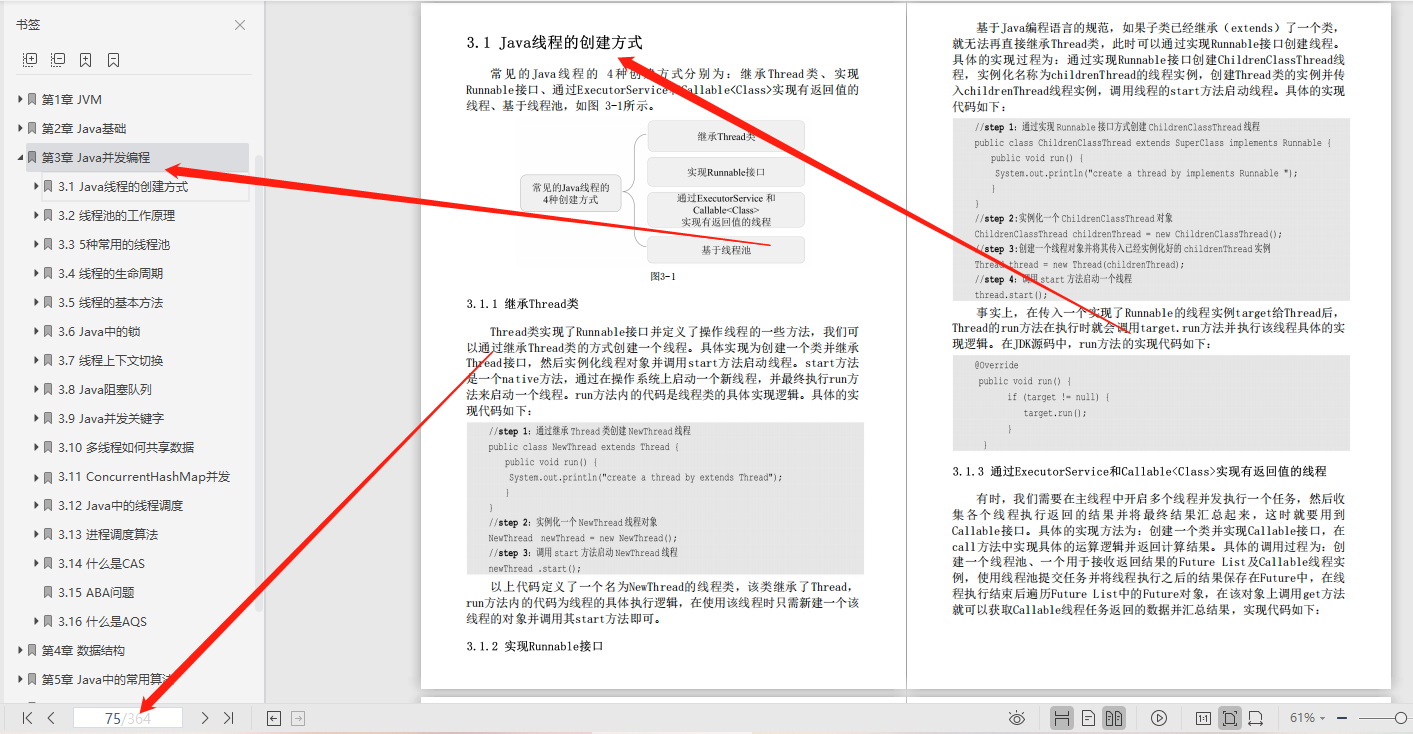Click the zoom out minus button

(x=1342, y=718)
